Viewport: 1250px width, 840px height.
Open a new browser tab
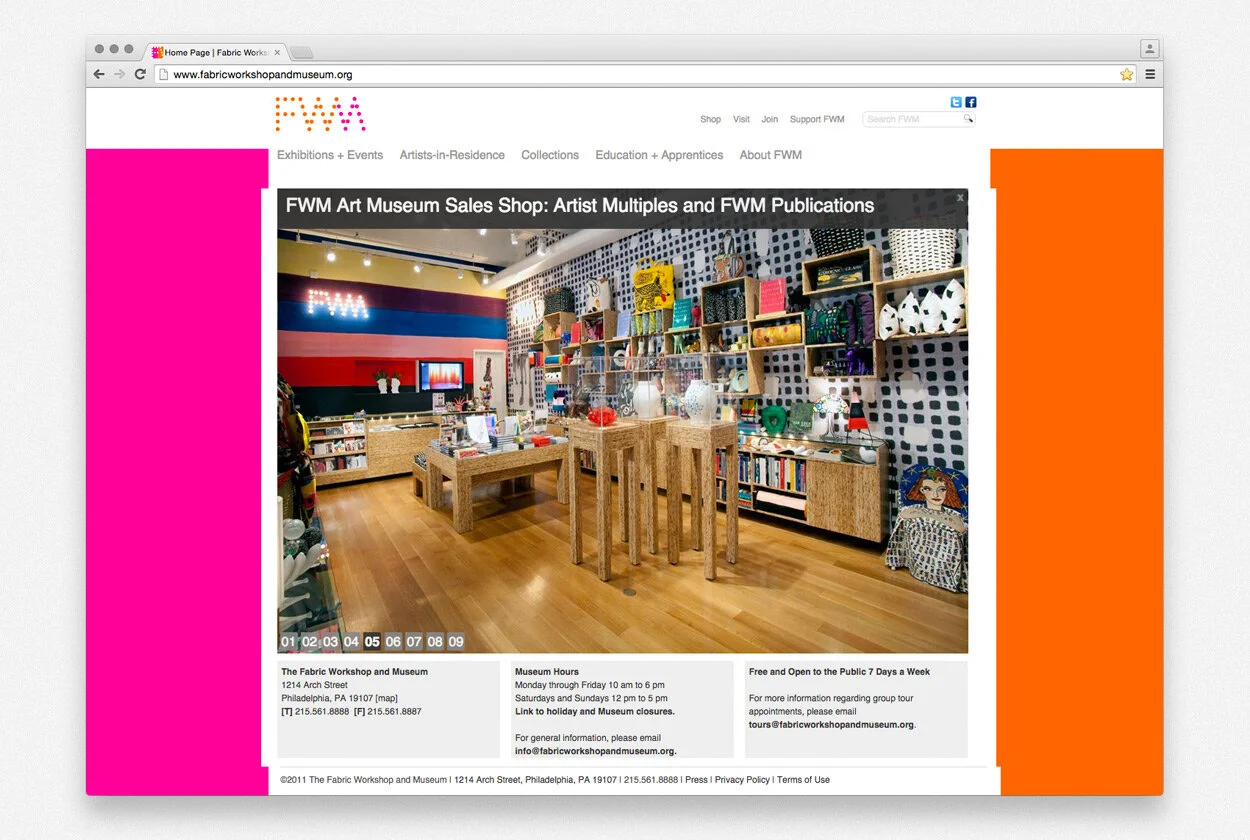point(301,52)
